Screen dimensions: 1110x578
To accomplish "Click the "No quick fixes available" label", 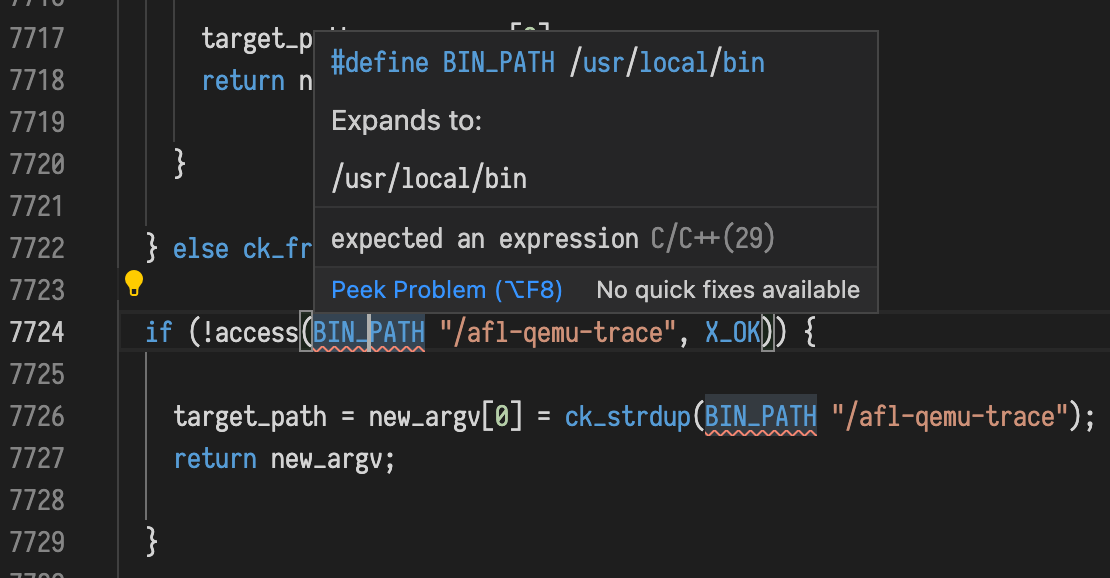I will pos(727,290).
